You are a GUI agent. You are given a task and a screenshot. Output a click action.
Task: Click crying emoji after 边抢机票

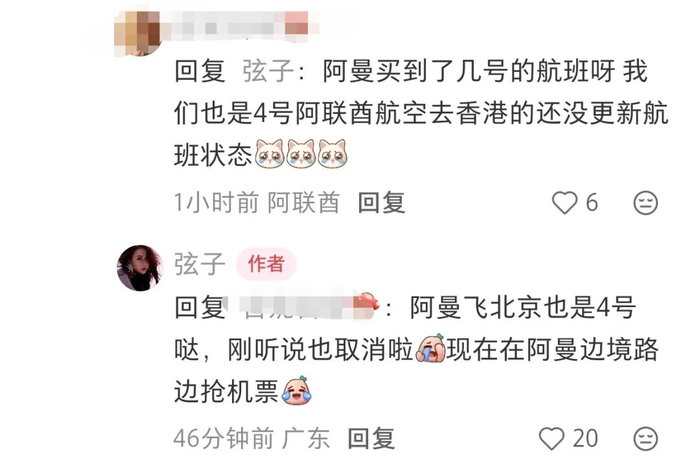pyautogui.click(x=297, y=390)
